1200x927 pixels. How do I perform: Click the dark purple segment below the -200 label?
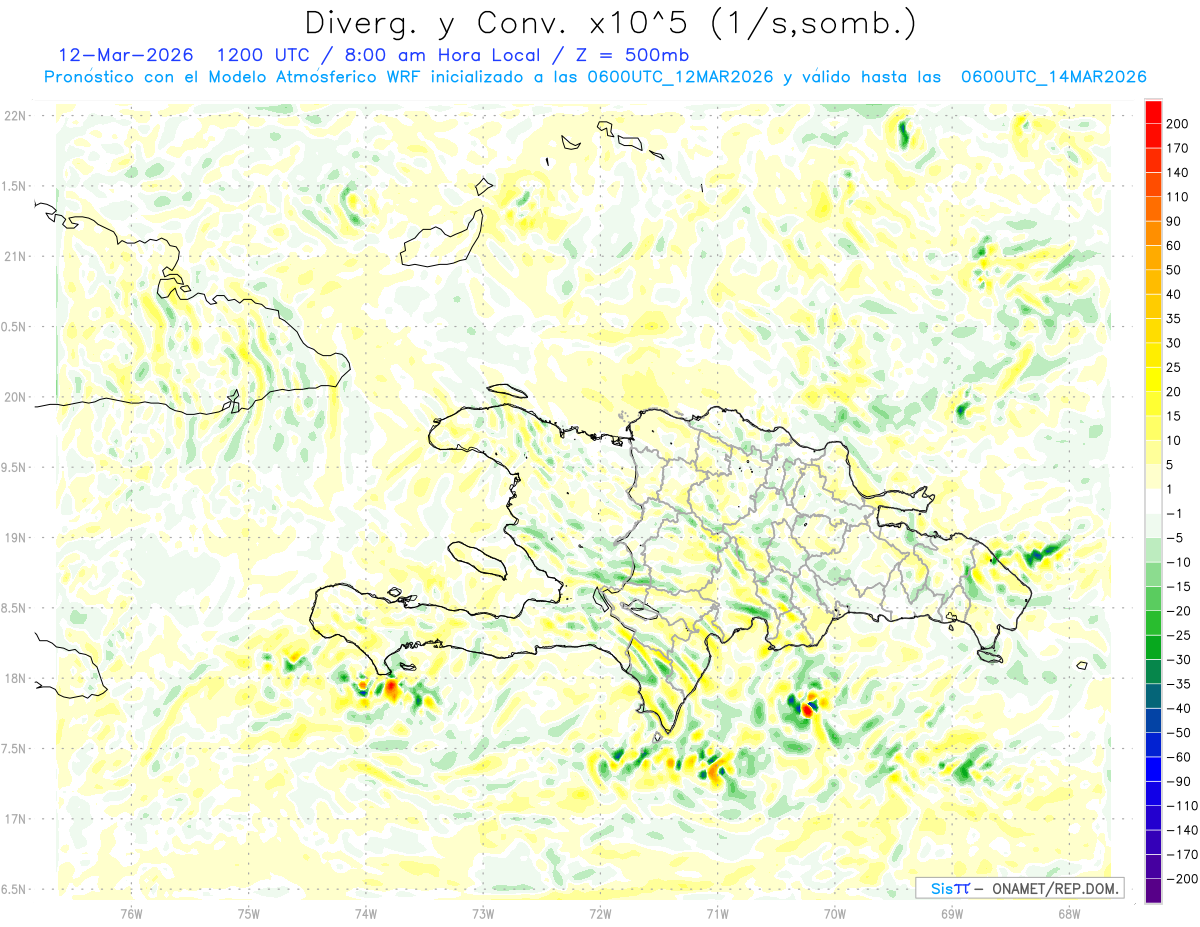click(1153, 891)
